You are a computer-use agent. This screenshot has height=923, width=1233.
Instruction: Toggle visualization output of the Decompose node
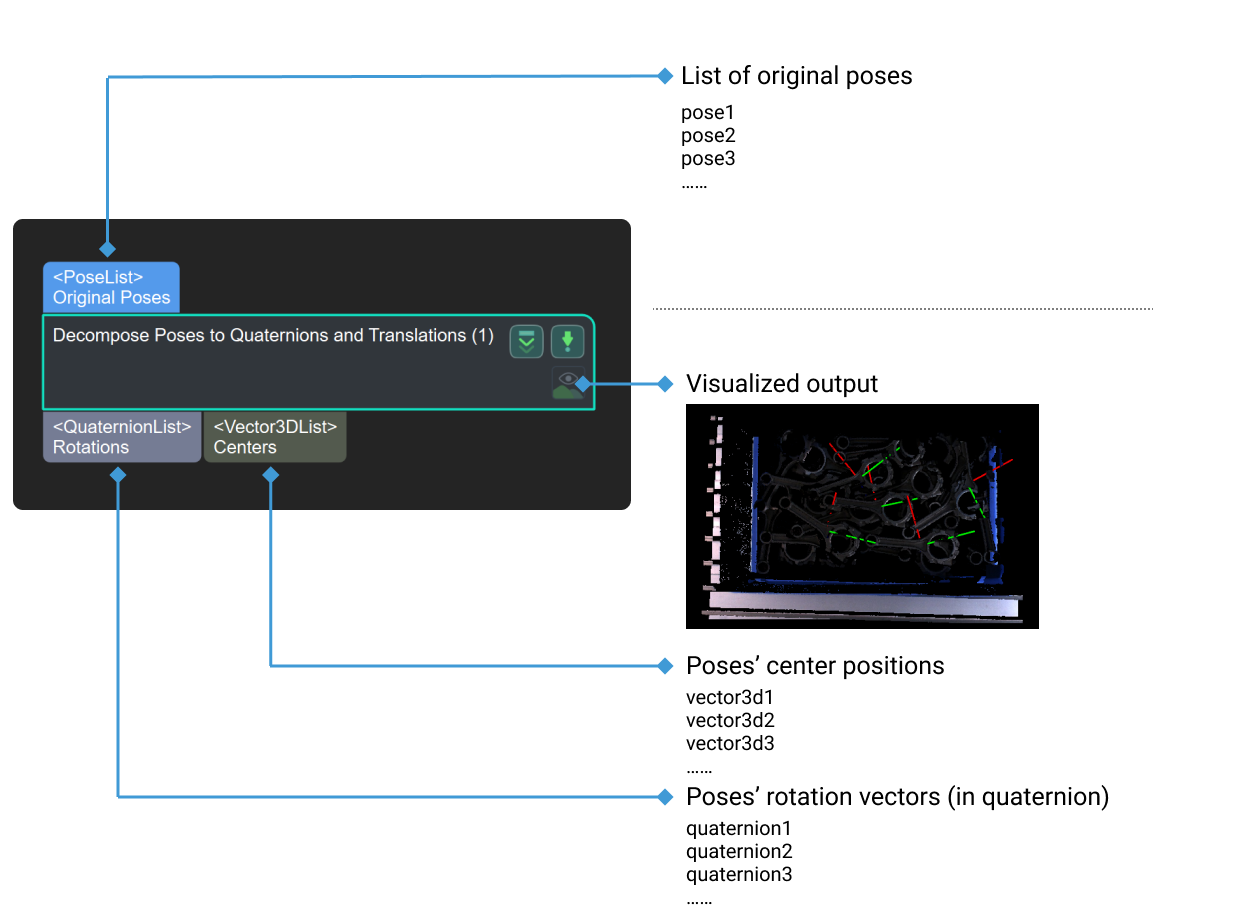pyautogui.click(x=567, y=382)
